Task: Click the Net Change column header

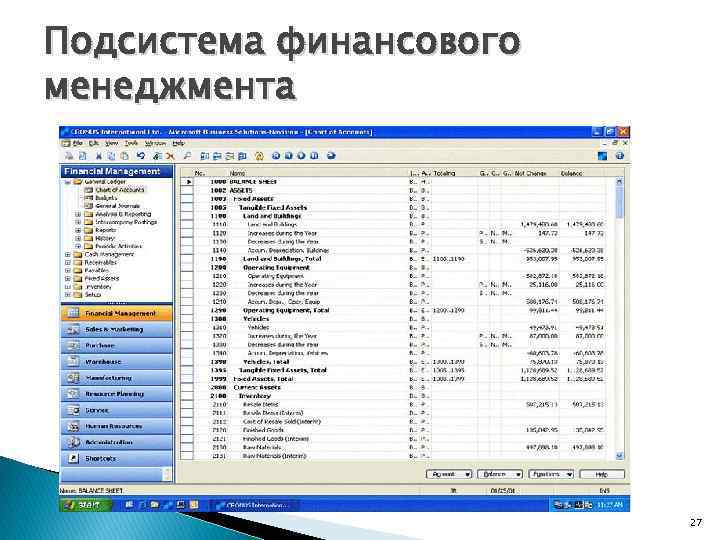Action: 535,173
